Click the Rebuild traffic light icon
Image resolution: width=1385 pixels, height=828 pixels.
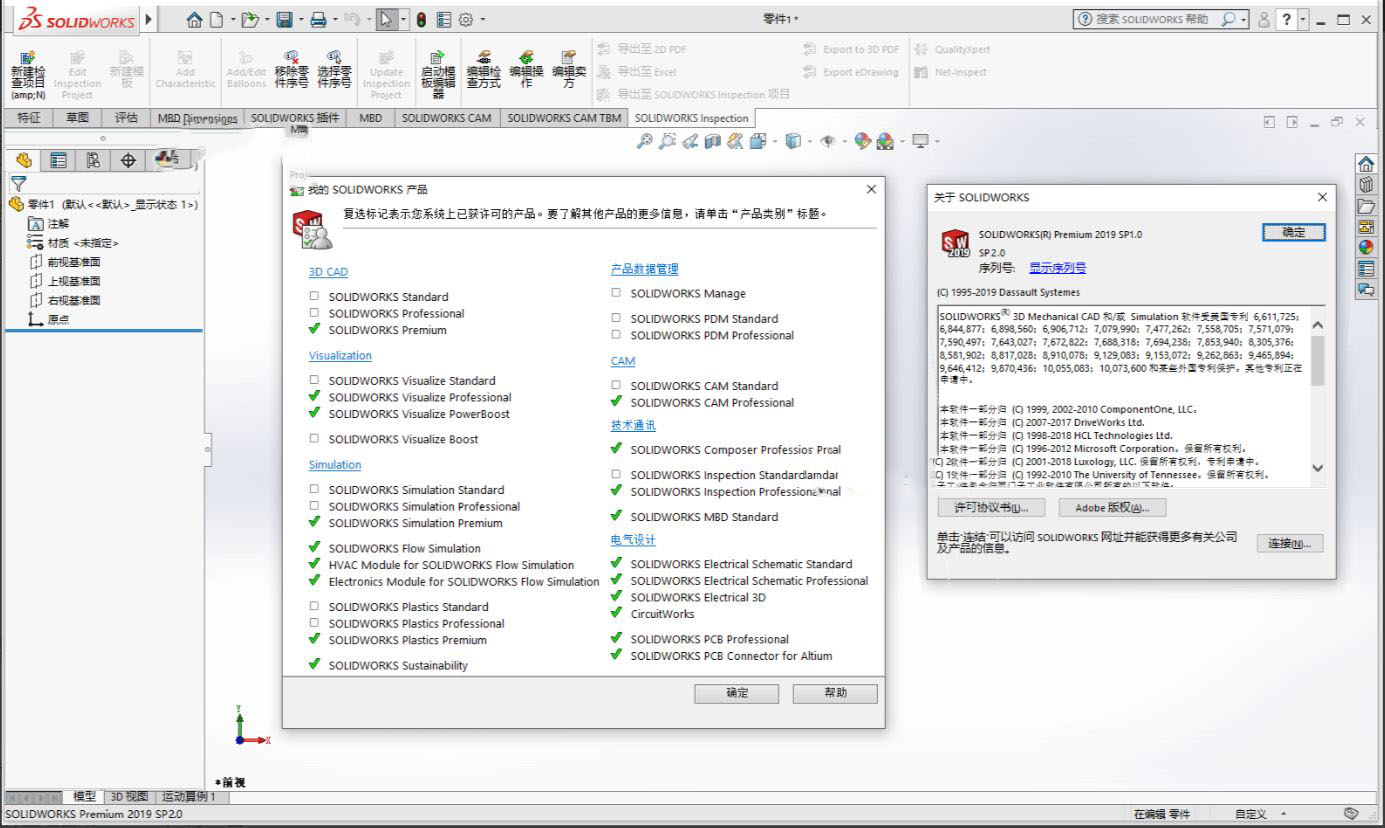421,19
